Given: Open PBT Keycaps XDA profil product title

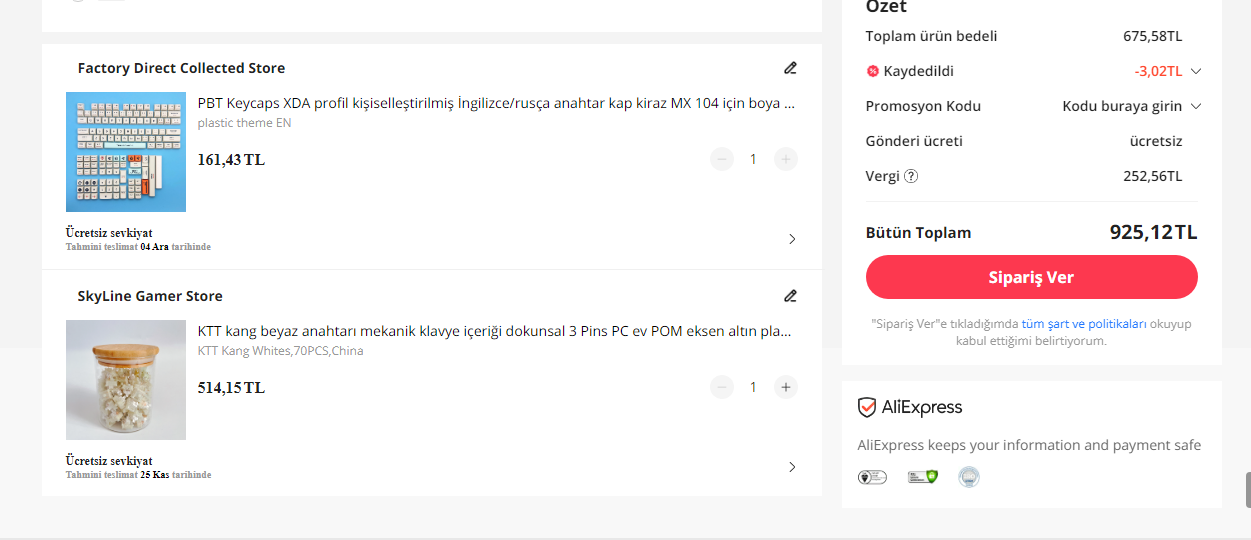Looking at the screenshot, I should coord(496,103).
